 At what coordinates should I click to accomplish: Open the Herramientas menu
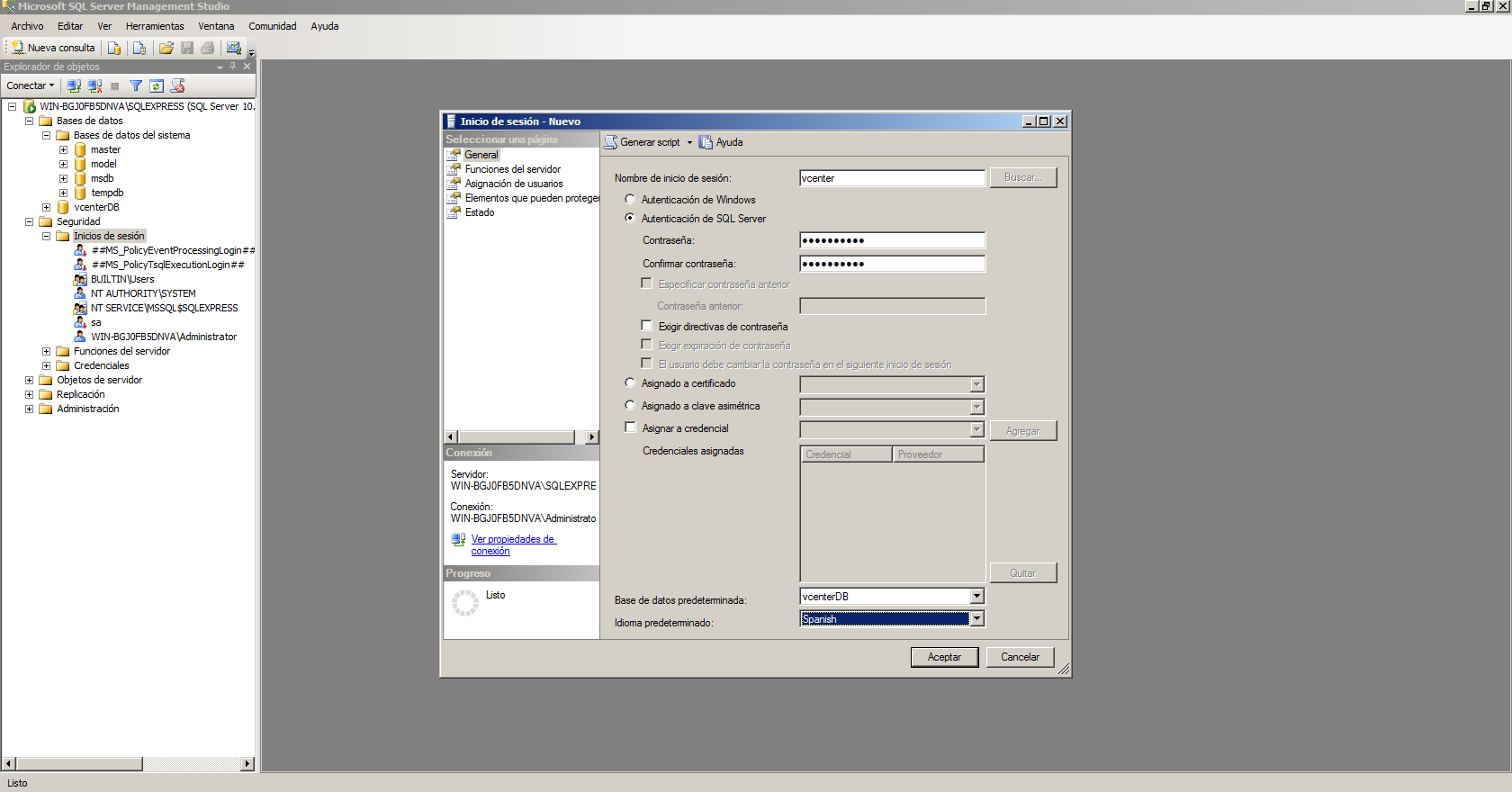155,26
